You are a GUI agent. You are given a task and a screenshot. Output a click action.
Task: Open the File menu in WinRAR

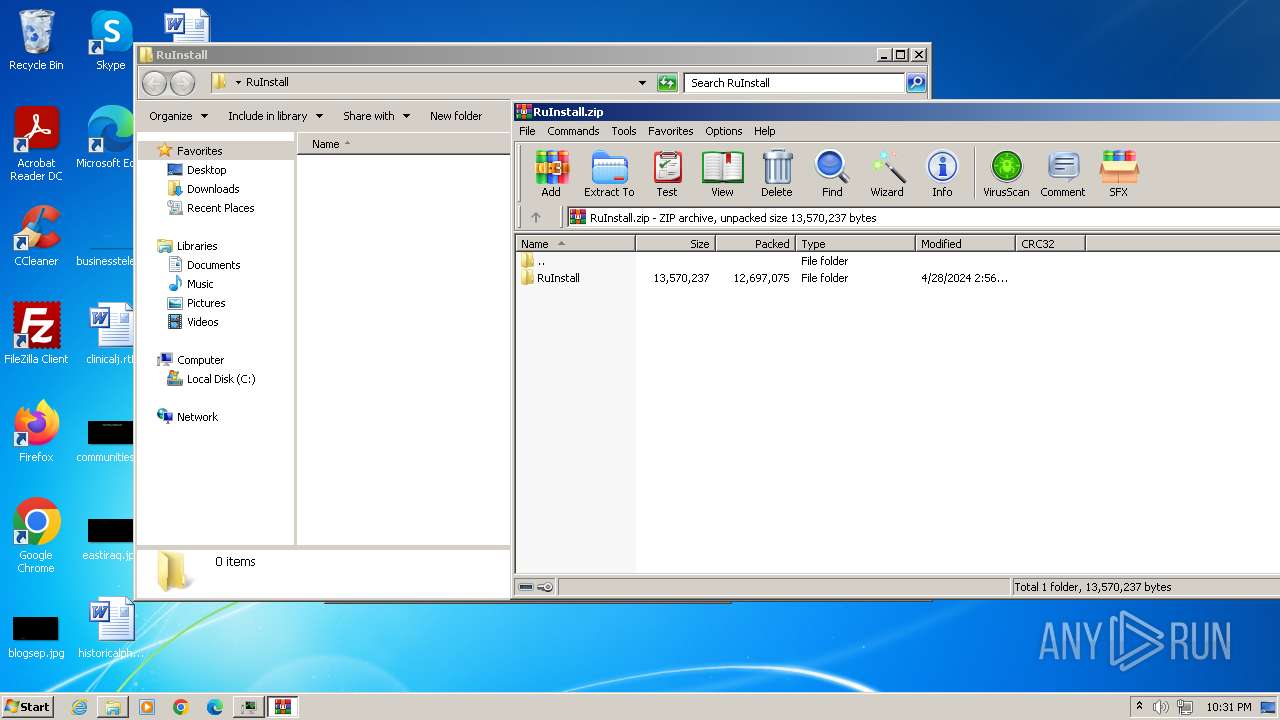click(x=527, y=131)
